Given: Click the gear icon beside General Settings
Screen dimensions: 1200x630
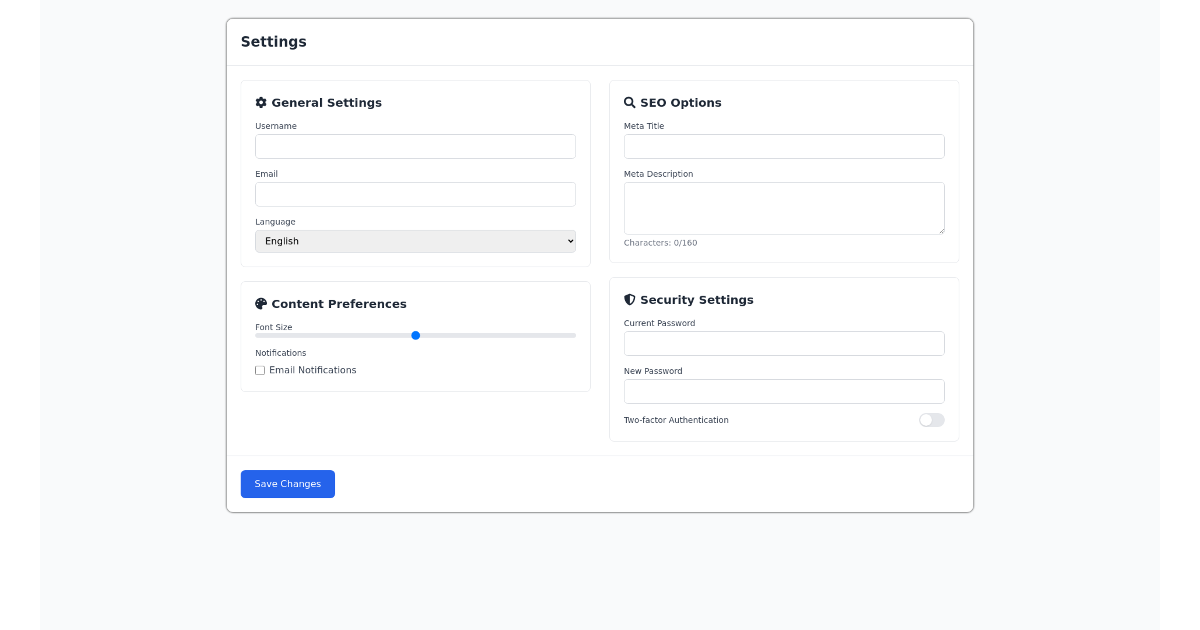Looking at the screenshot, I should 261,102.
